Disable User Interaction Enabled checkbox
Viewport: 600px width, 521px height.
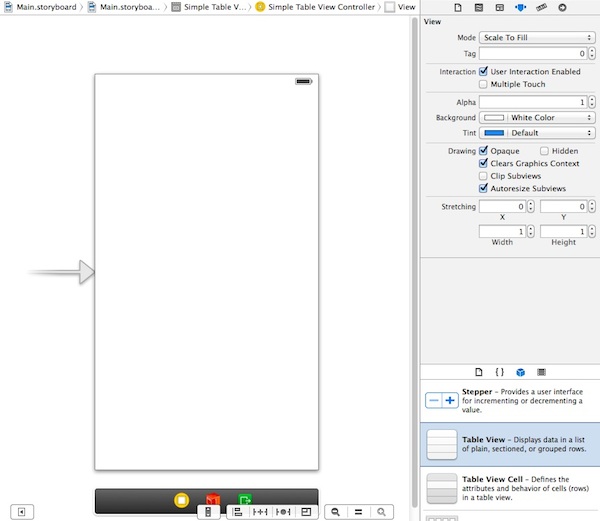pyautogui.click(x=484, y=72)
